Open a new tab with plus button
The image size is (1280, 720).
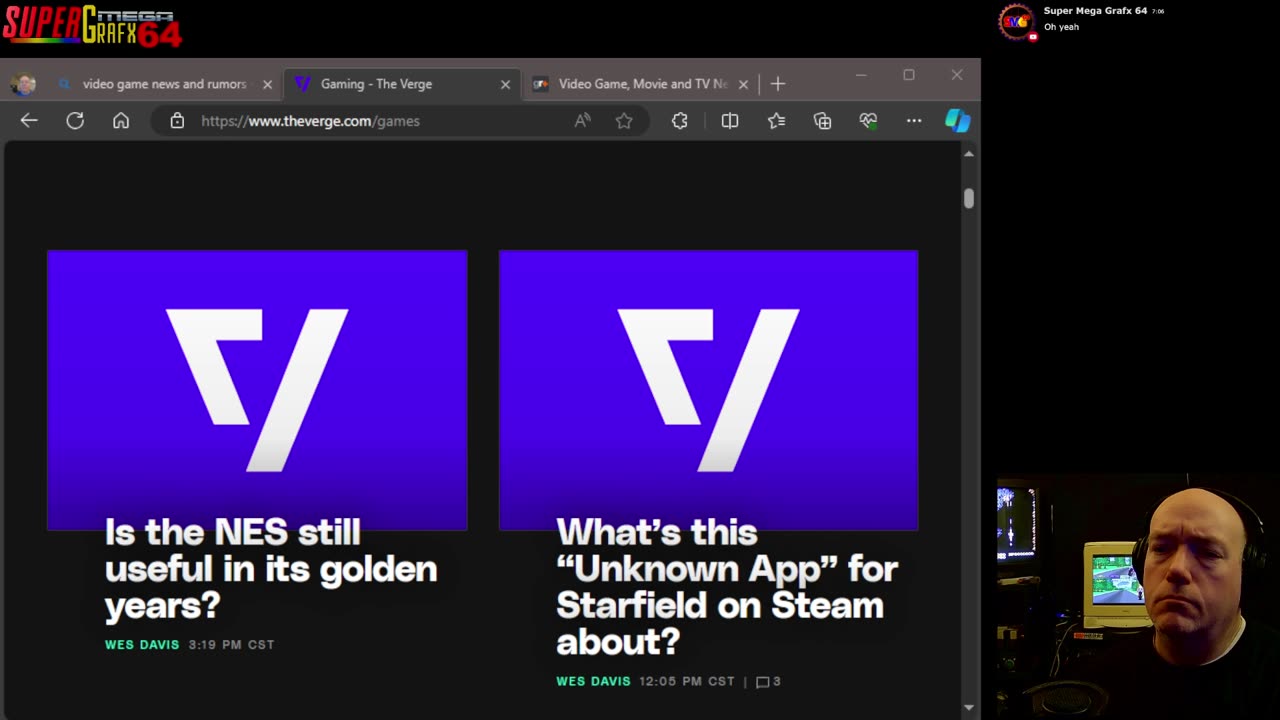[x=778, y=84]
